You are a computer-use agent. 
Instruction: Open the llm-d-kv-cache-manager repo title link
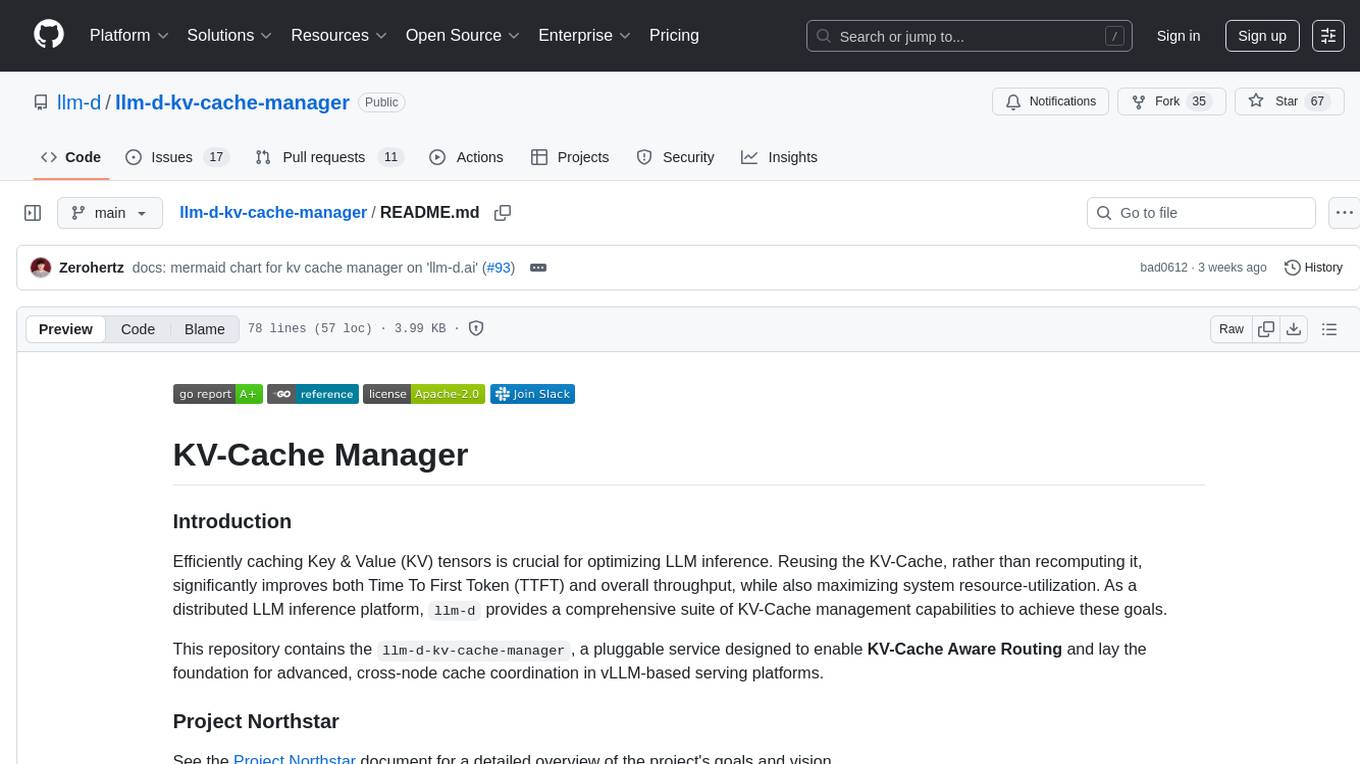click(x=232, y=102)
